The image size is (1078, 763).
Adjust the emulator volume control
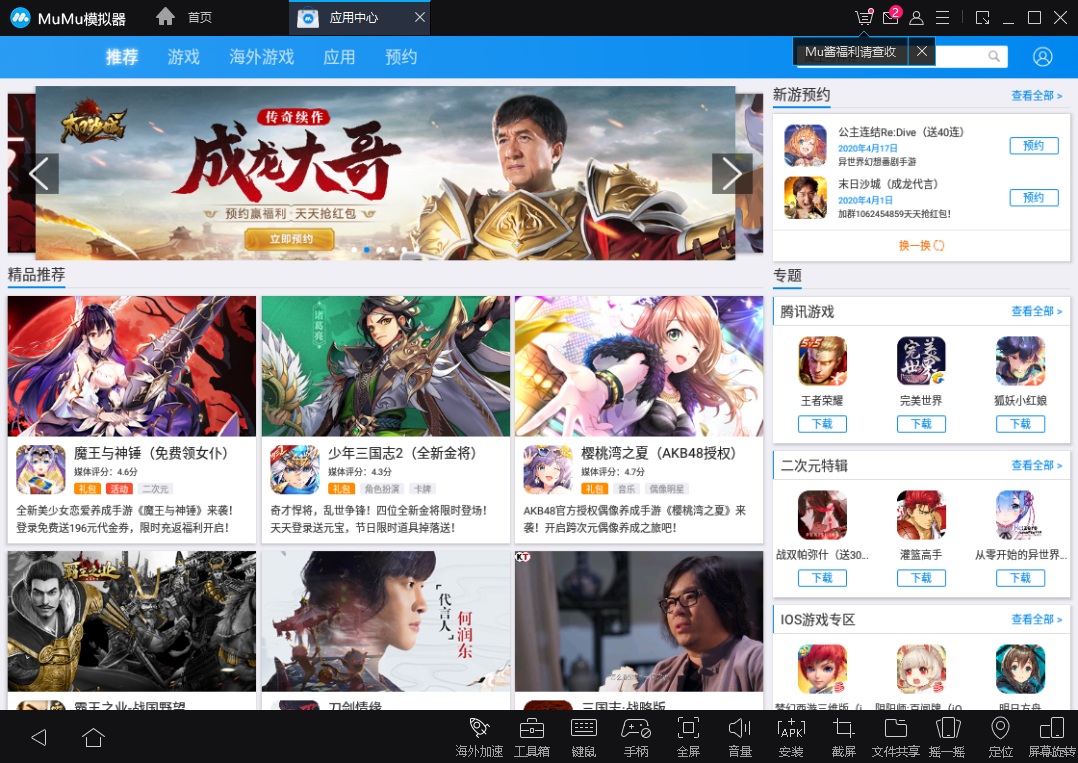[x=739, y=733]
